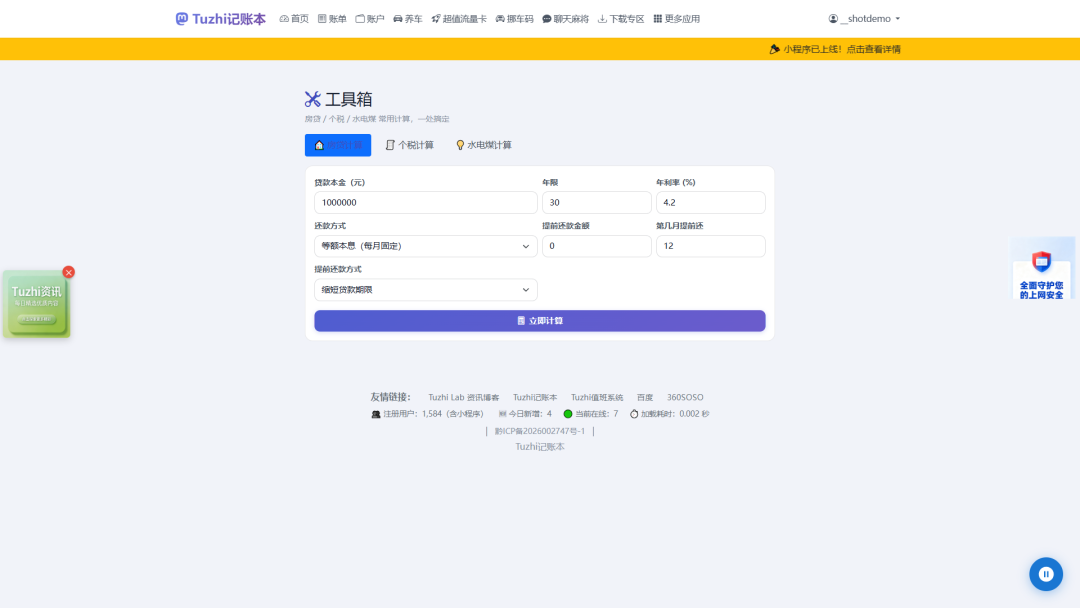Click the green 当前在线 status dot
The image size is (1080, 608).
(x=568, y=414)
